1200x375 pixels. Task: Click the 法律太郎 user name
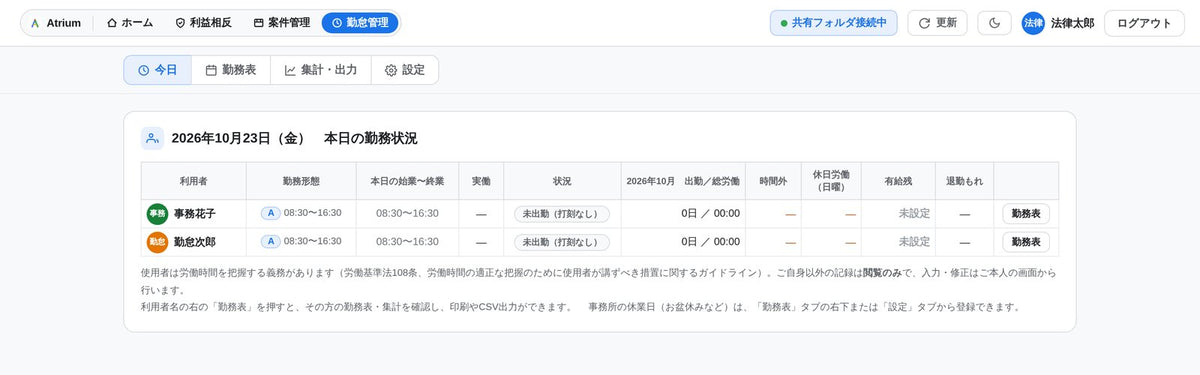pyautogui.click(x=1072, y=23)
